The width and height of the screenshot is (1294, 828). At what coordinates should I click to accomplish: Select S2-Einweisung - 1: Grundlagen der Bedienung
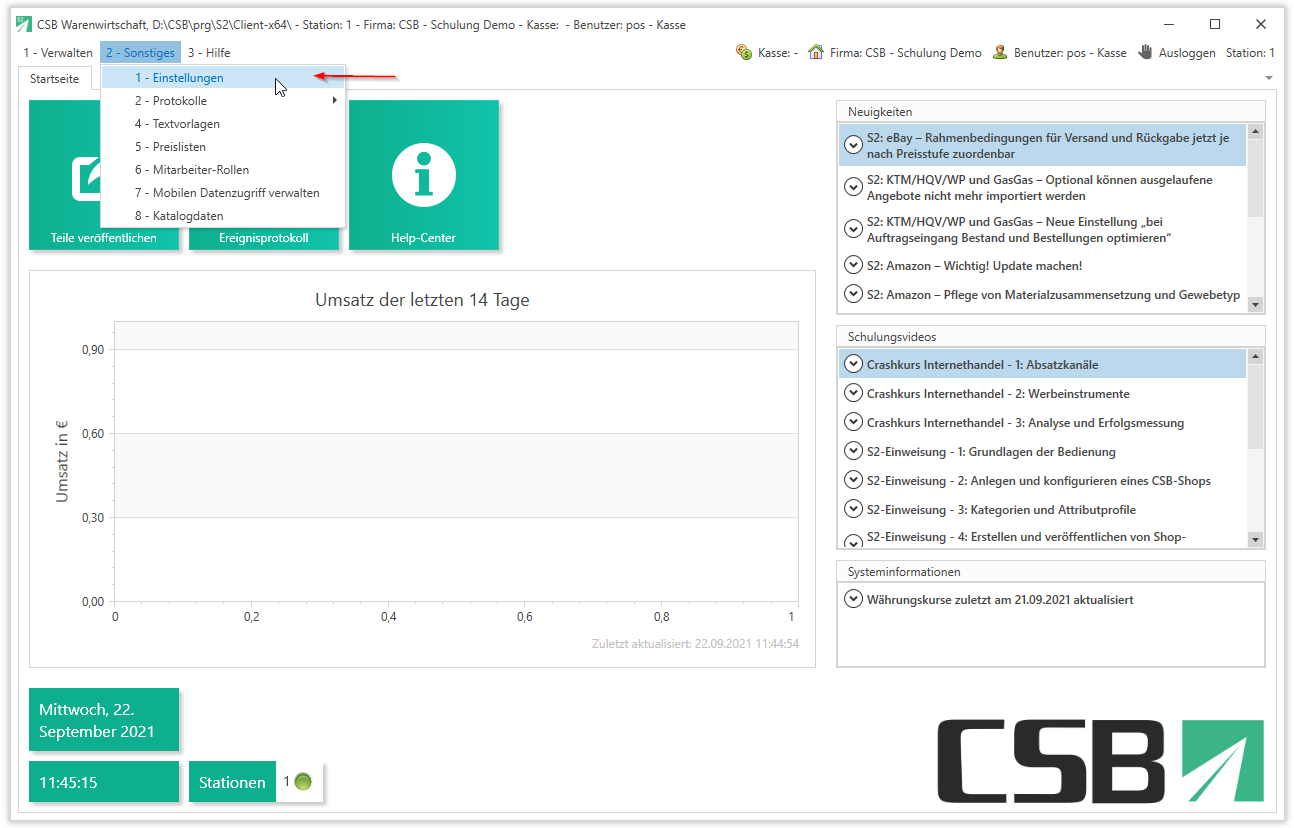tap(1043, 452)
